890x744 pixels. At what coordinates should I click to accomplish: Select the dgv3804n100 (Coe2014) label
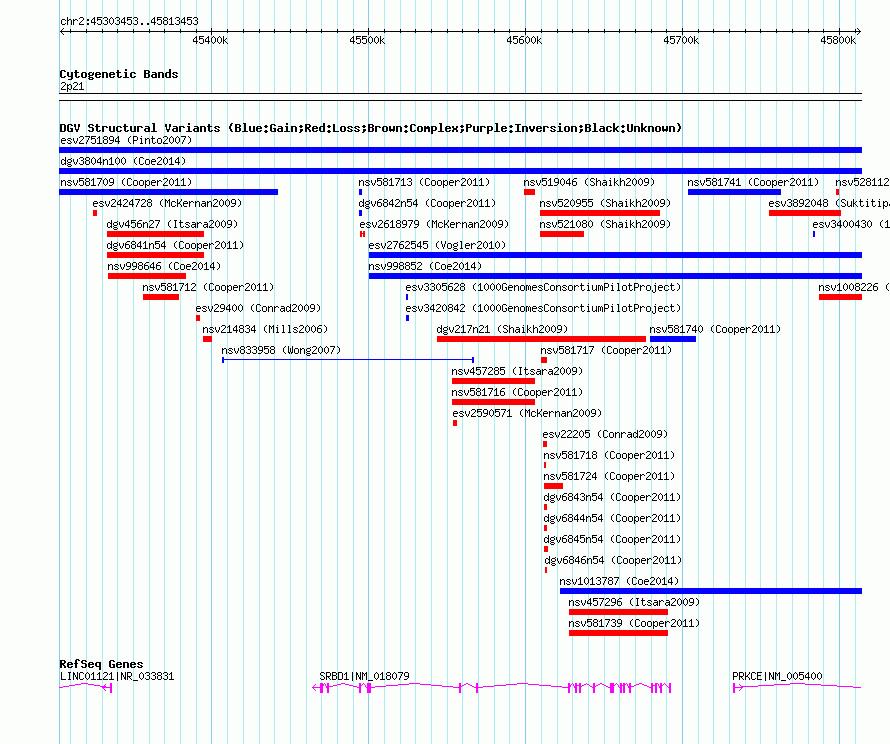[123, 161]
